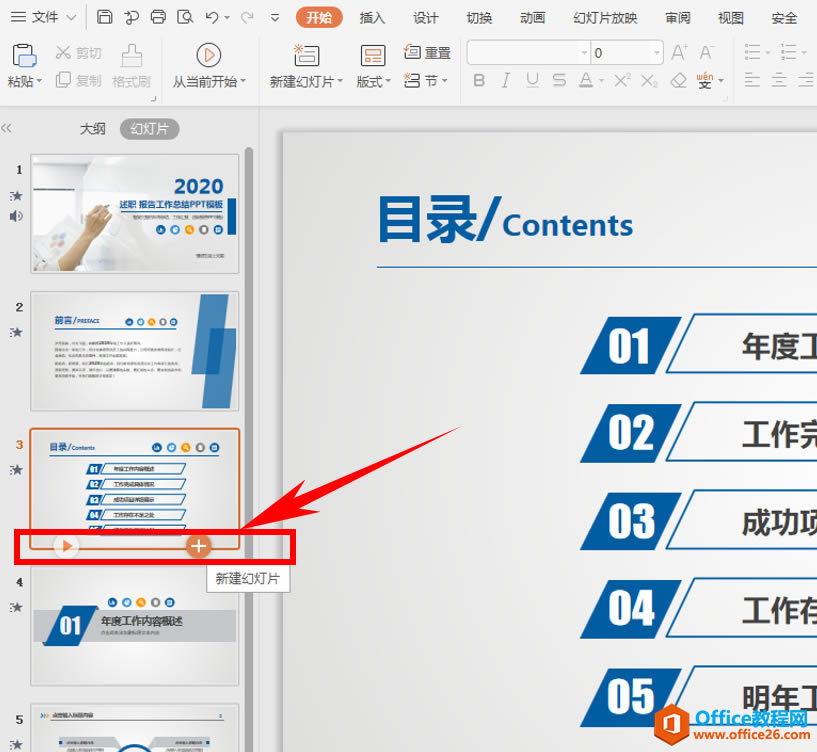Click the Paste clipboard icon

tap(24, 55)
